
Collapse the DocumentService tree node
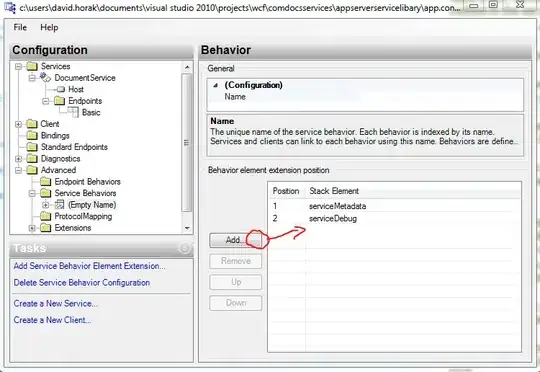point(32,78)
